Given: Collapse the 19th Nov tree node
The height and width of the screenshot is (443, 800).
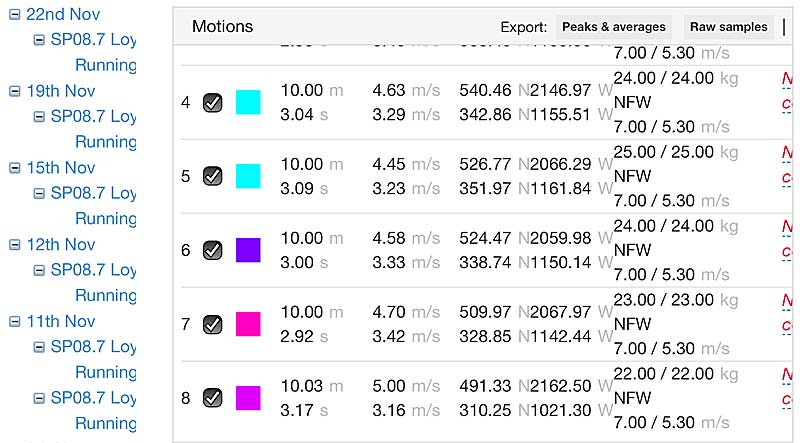Looking at the screenshot, I should click(x=15, y=91).
